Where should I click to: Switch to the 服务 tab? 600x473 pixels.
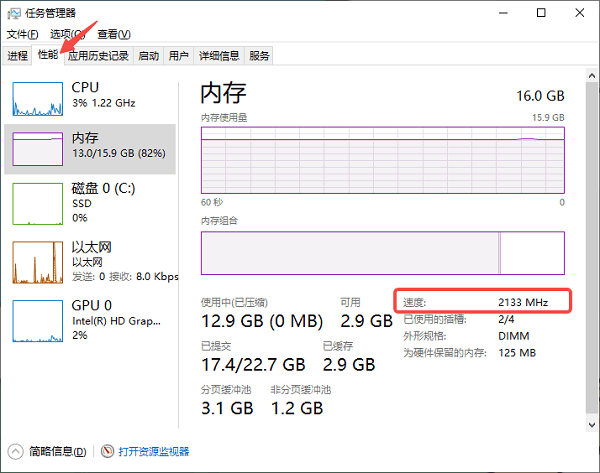click(259, 56)
